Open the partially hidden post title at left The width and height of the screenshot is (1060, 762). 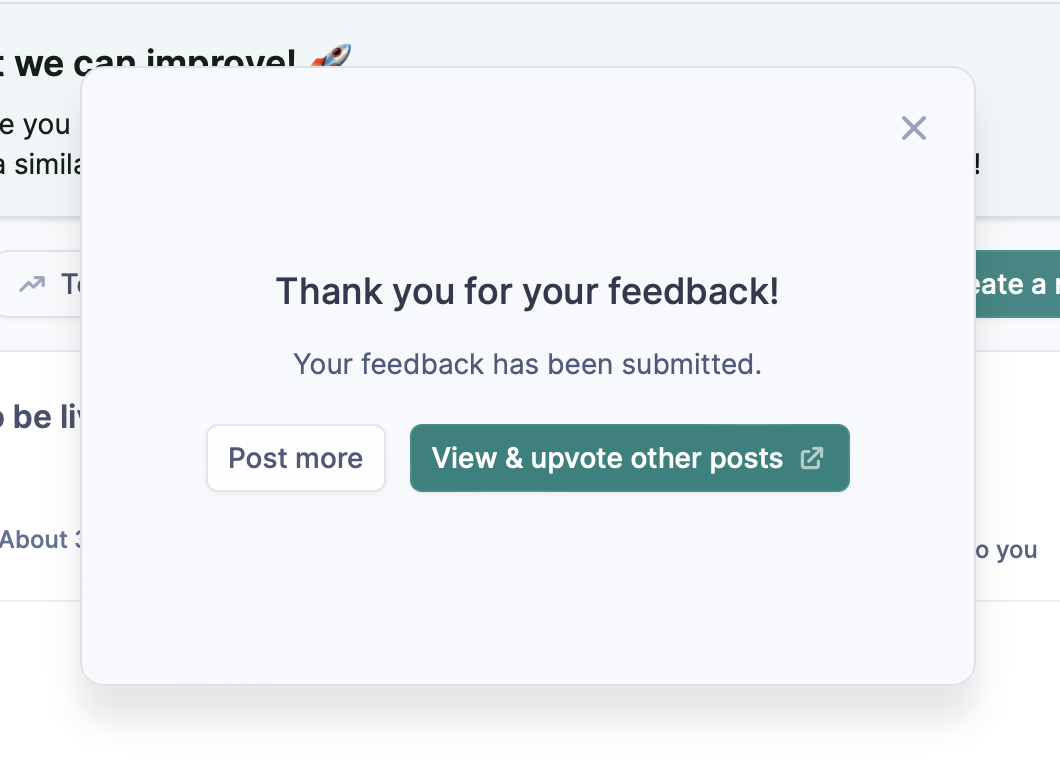pos(40,417)
